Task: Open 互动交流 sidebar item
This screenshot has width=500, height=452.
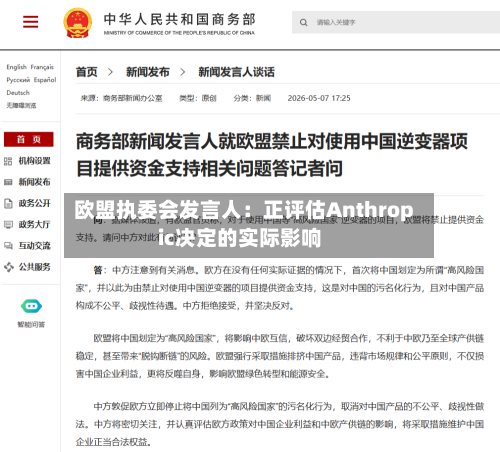Action: click(34, 246)
